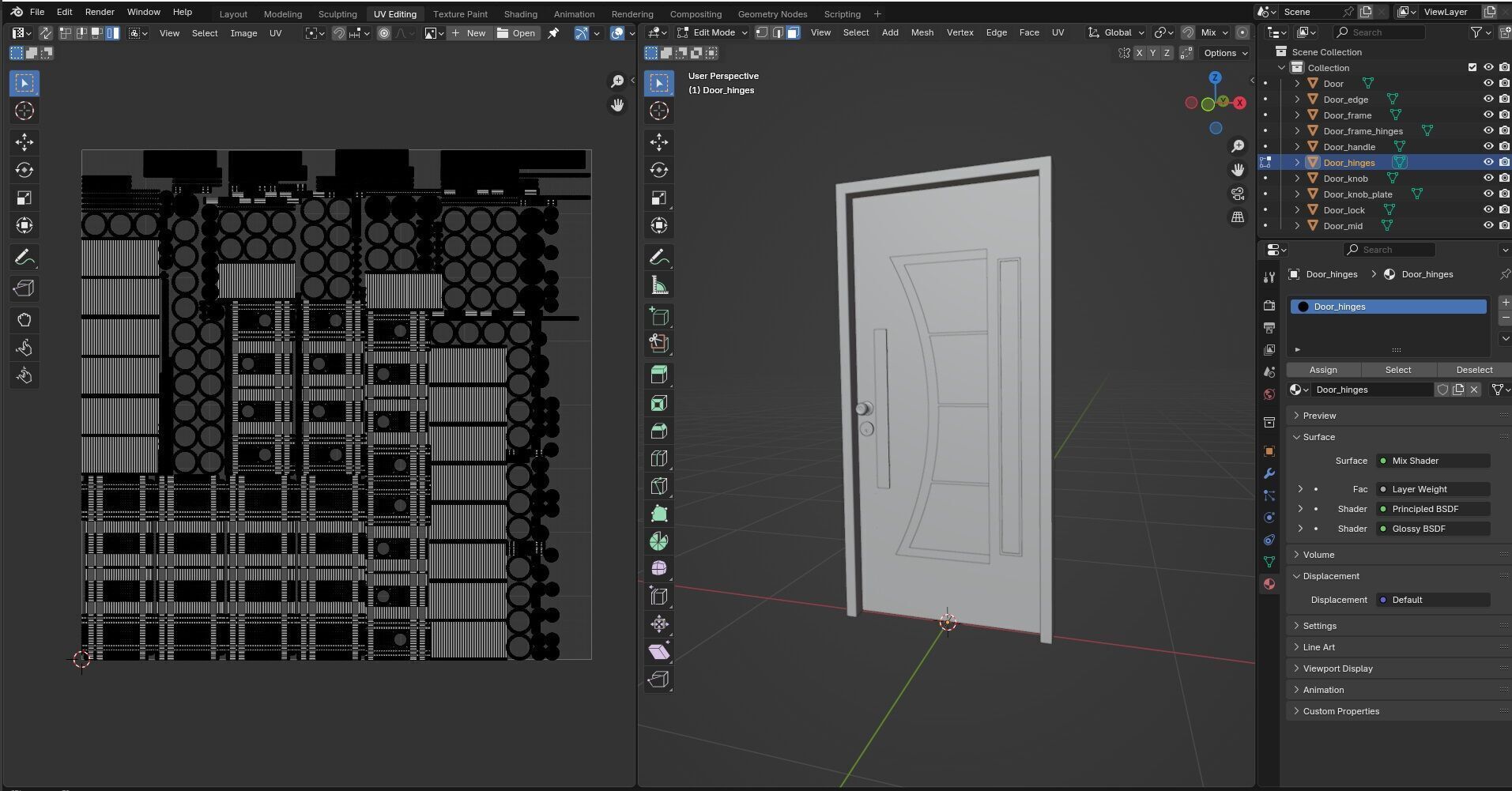This screenshot has height=791, width=1512.
Task: Click New image button in UV editor
Action: 469,33
